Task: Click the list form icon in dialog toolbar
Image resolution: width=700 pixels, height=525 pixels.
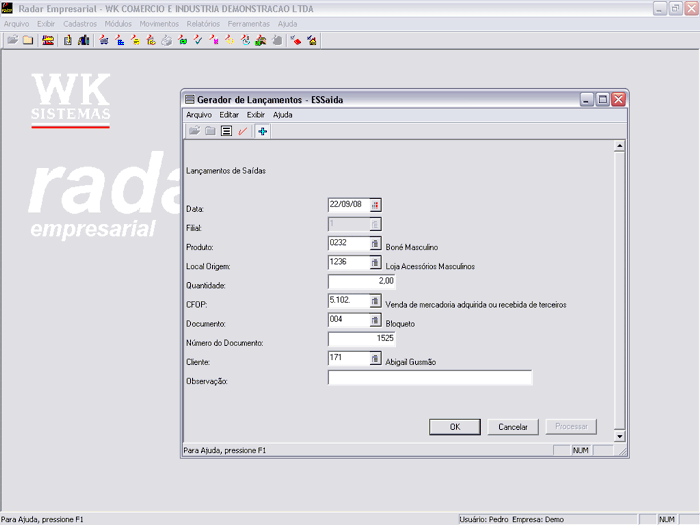Action: point(227,131)
